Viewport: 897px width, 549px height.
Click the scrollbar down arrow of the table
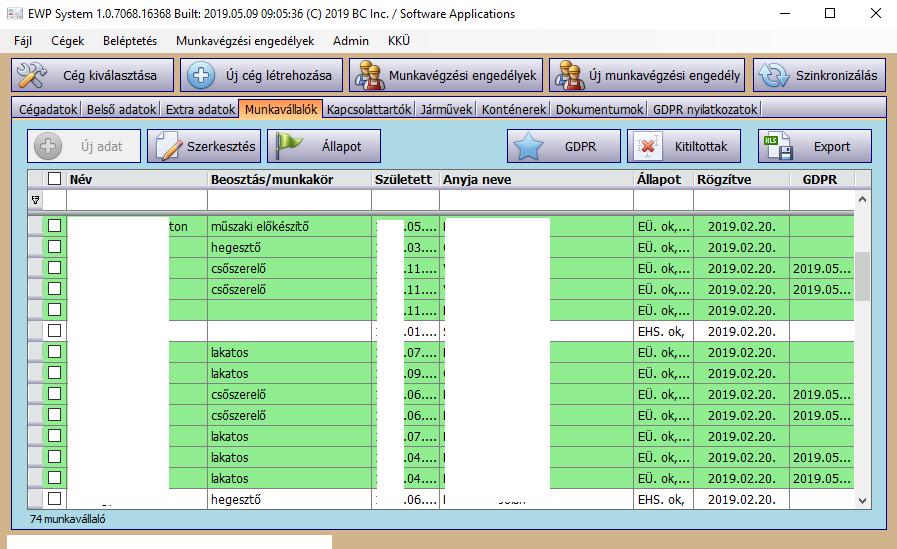click(x=863, y=501)
